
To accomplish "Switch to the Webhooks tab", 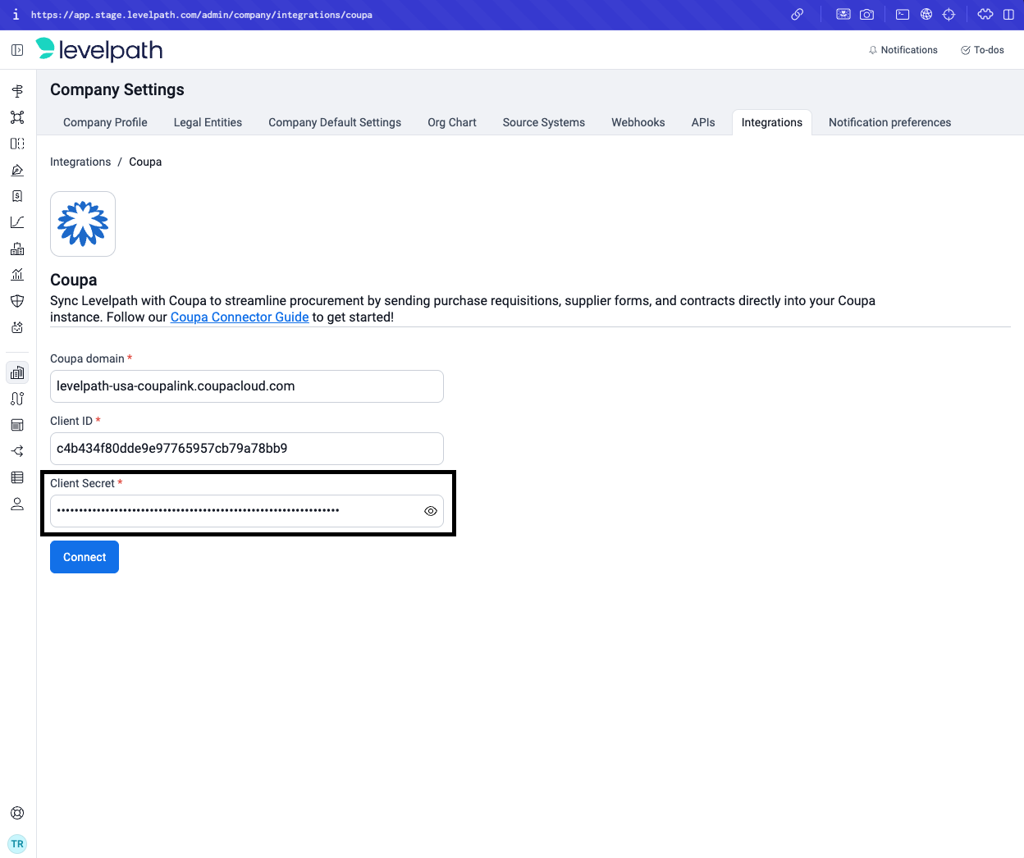I will (638, 122).
